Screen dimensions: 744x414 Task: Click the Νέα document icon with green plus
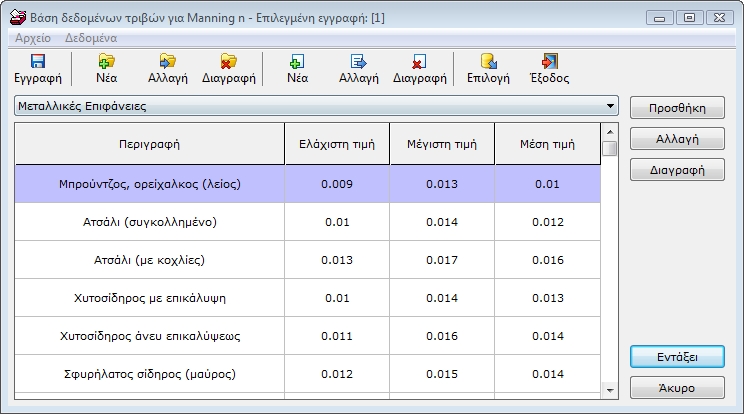click(x=297, y=61)
